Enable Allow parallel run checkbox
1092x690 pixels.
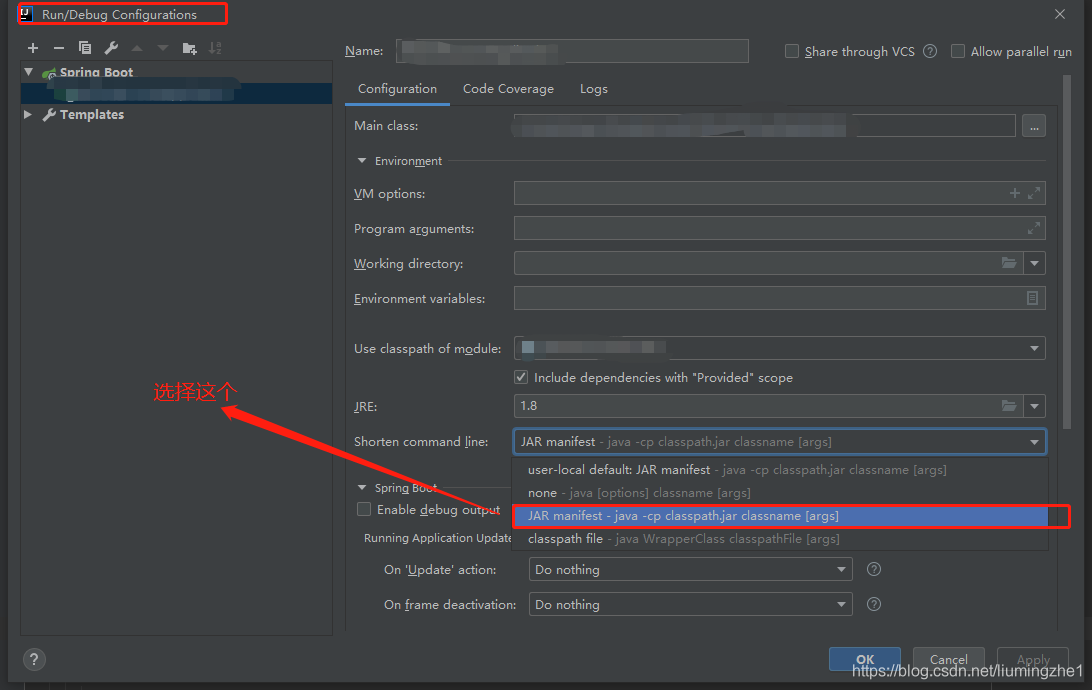(958, 52)
